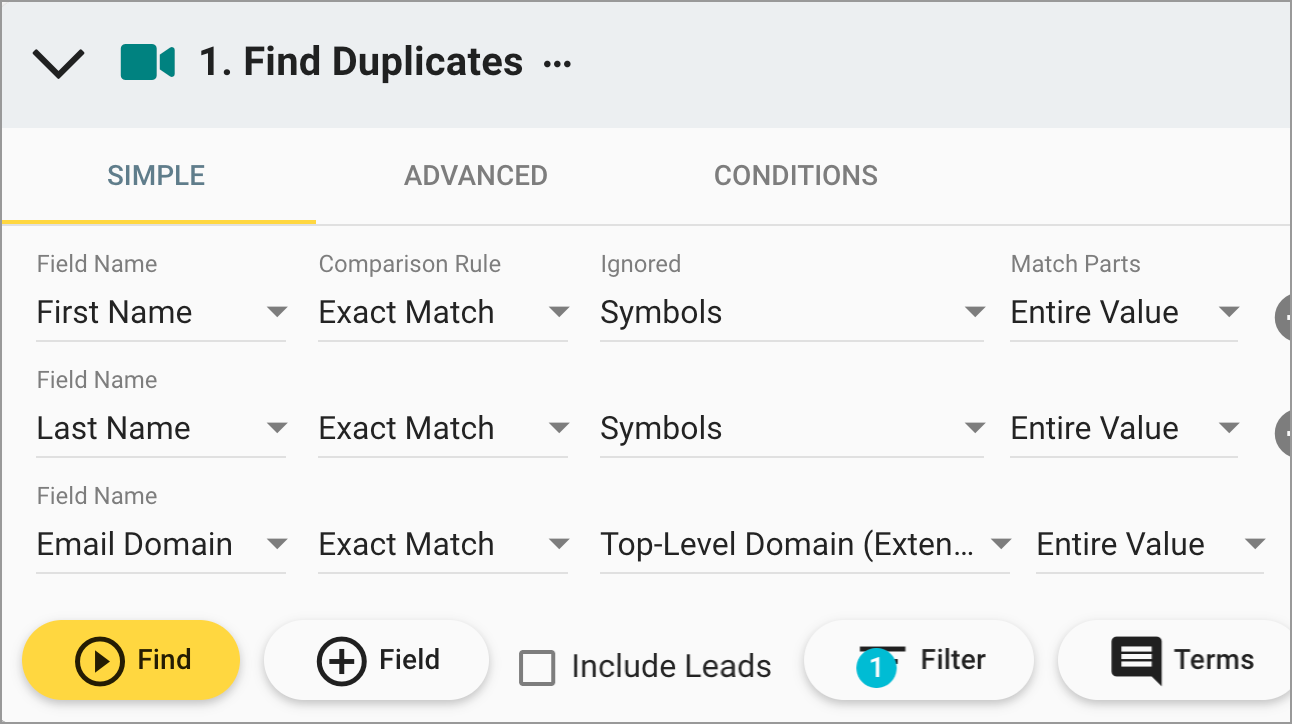This screenshot has height=724, width=1292.
Task: Click the speech bubble icon on the Terms button
Action: (x=1135, y=660)
